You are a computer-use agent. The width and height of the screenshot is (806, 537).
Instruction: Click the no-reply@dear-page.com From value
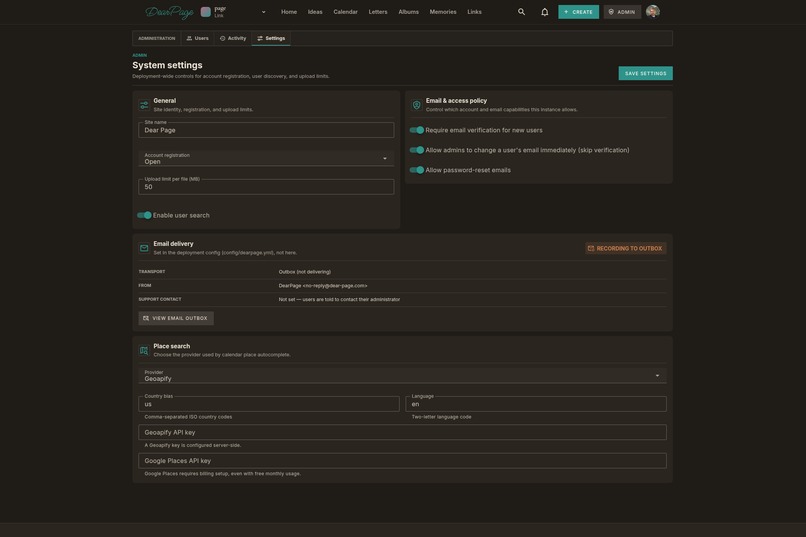click(x=323, y=285)
